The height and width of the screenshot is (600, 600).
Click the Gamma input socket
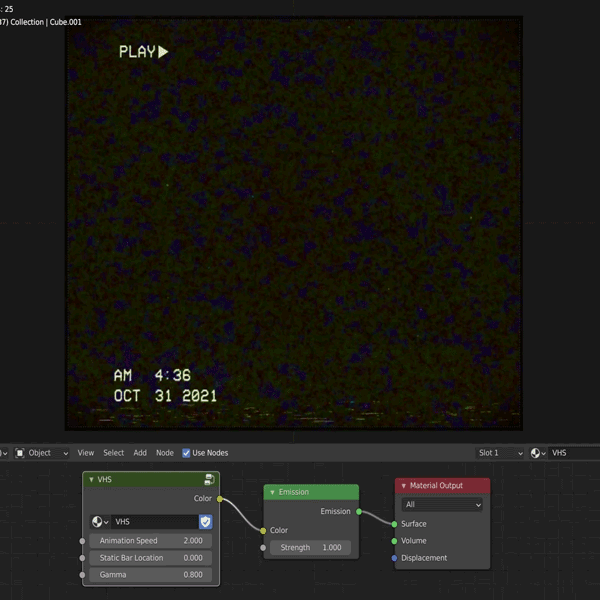click(x=82, y=575)
